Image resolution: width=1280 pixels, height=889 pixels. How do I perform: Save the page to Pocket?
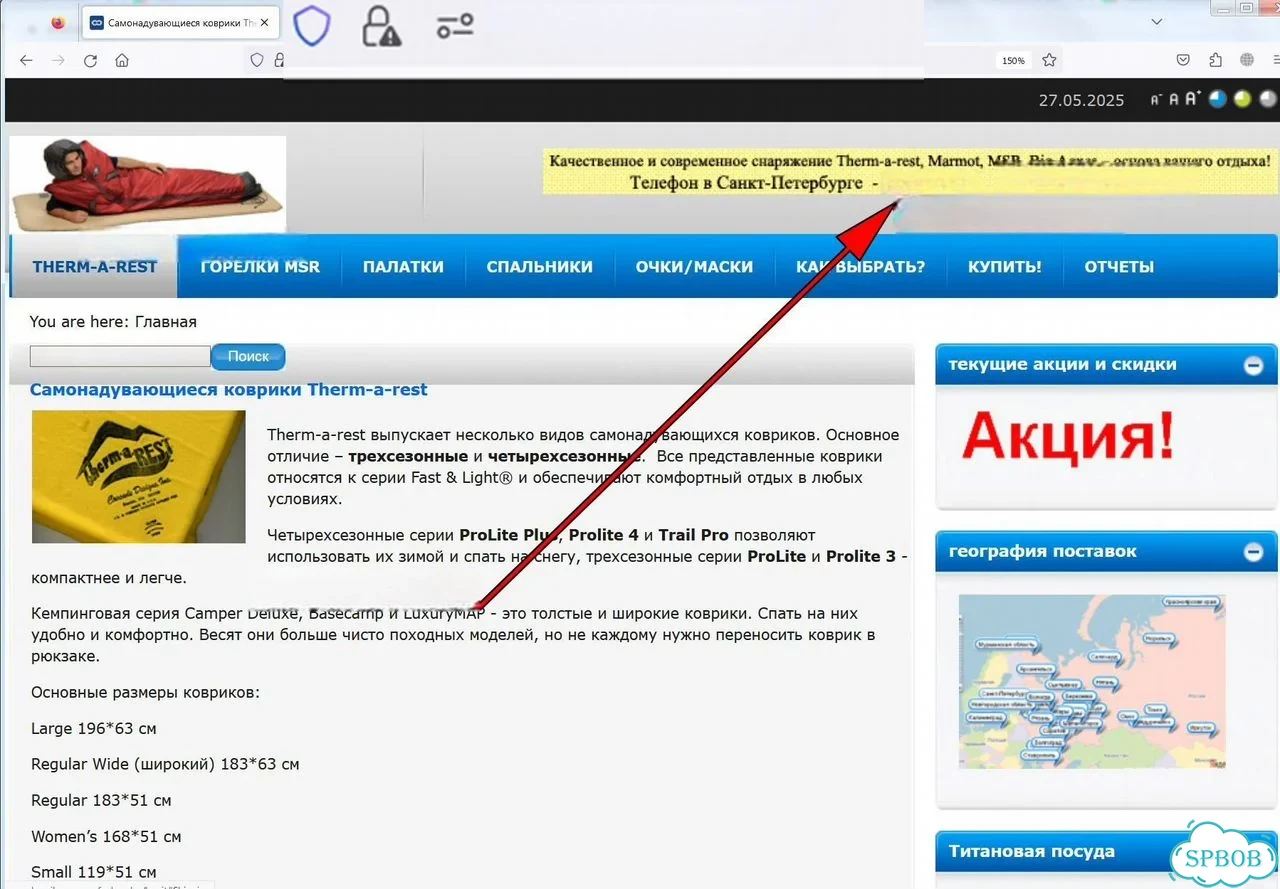coord(1183,60)
